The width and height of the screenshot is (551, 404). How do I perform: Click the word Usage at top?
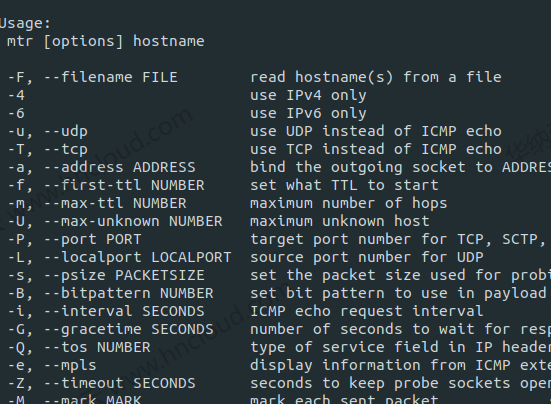(23, 24)
